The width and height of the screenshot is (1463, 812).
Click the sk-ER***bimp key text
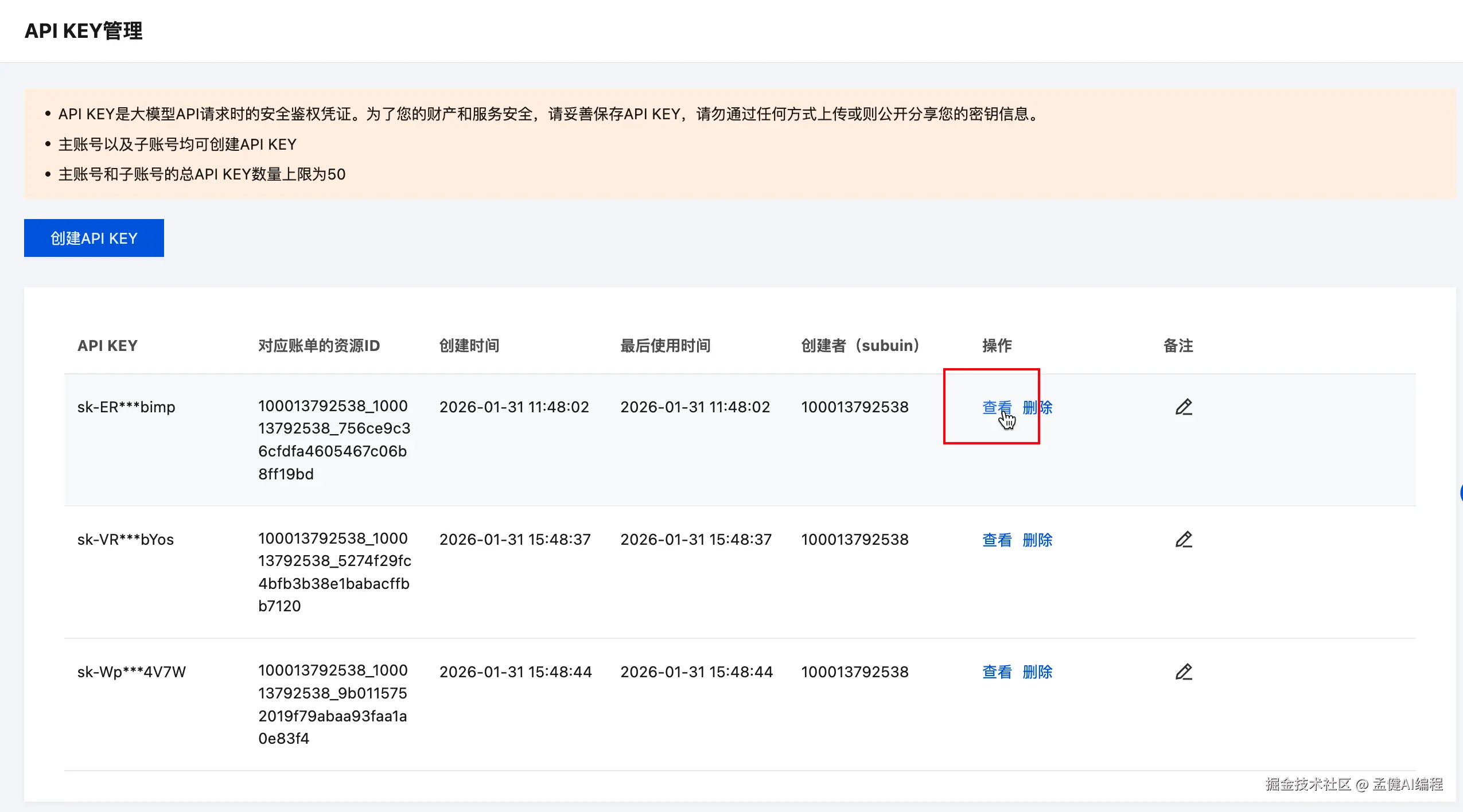click(126, 407)
